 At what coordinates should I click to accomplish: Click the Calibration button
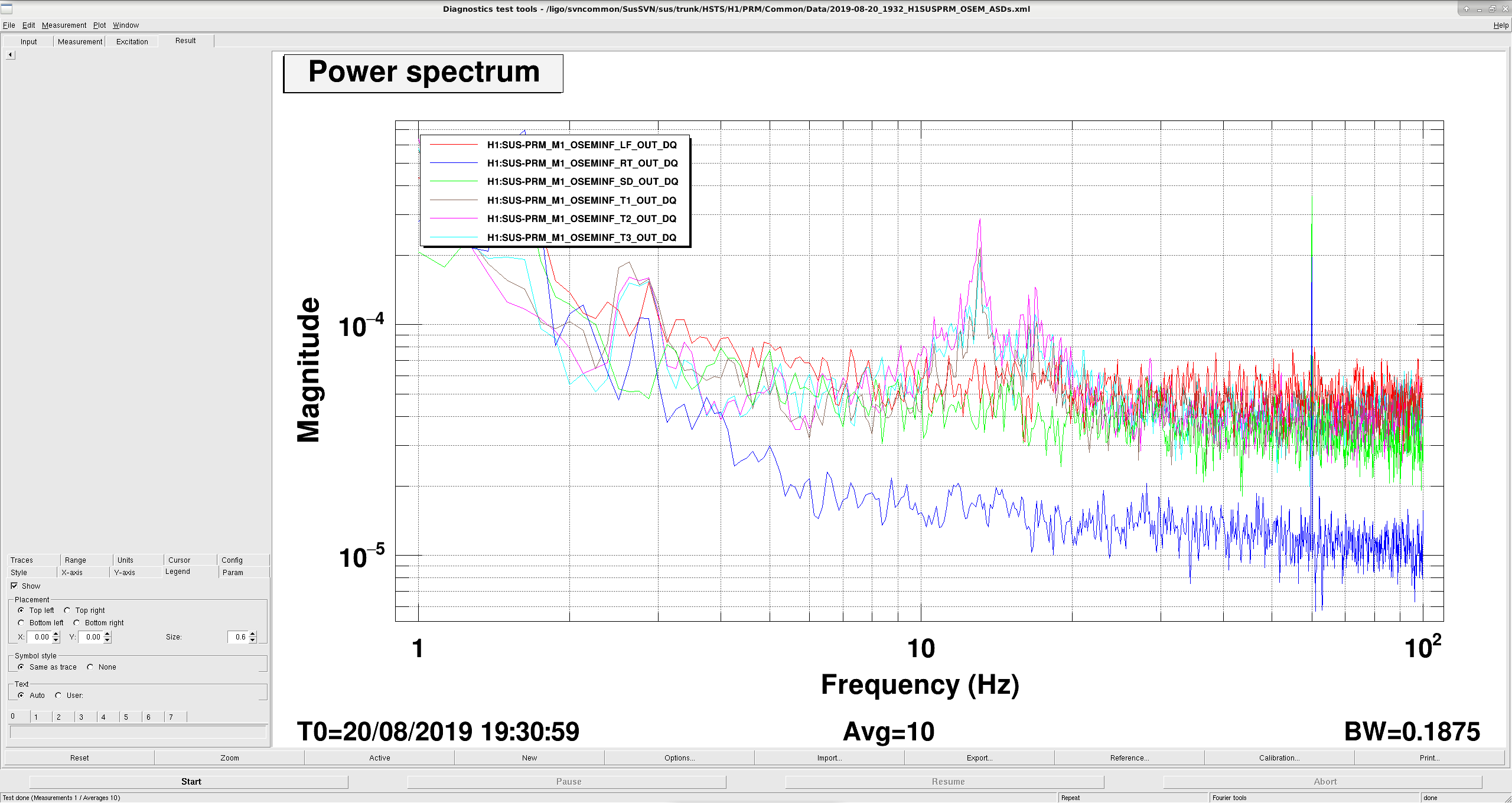point(1279,758)
